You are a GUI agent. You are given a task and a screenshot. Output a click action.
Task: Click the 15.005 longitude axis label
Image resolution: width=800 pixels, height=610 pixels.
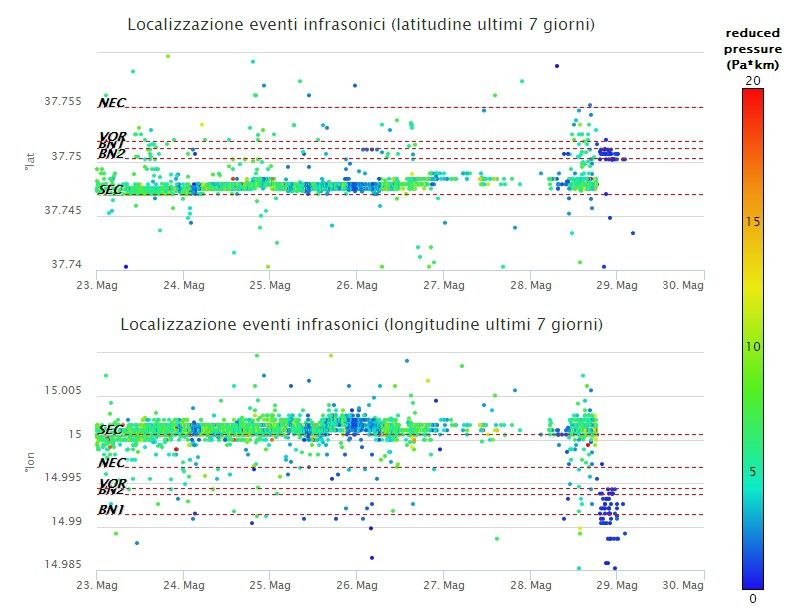[63, 390]
